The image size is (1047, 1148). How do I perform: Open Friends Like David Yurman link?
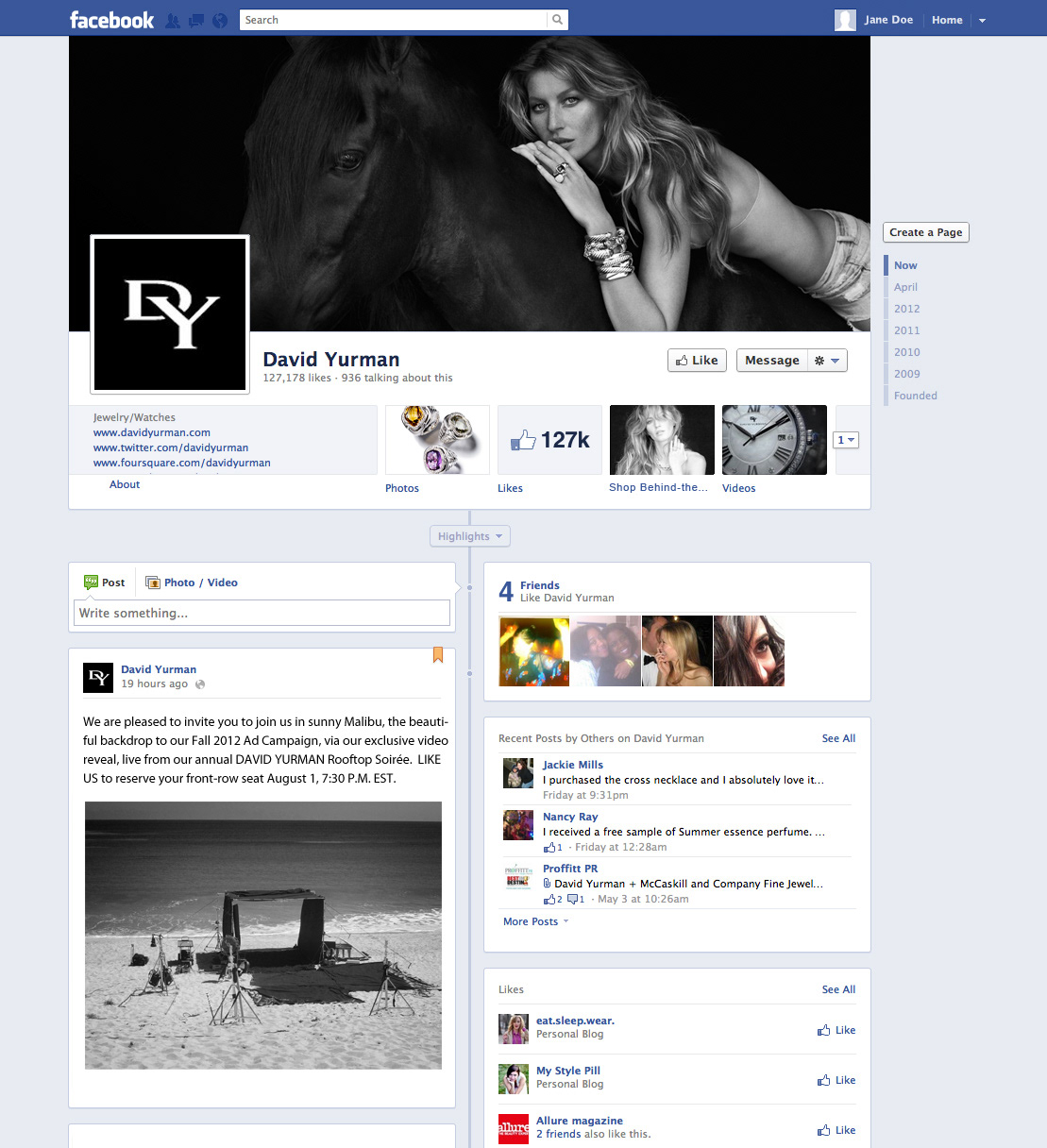click(x=540, y=585)
